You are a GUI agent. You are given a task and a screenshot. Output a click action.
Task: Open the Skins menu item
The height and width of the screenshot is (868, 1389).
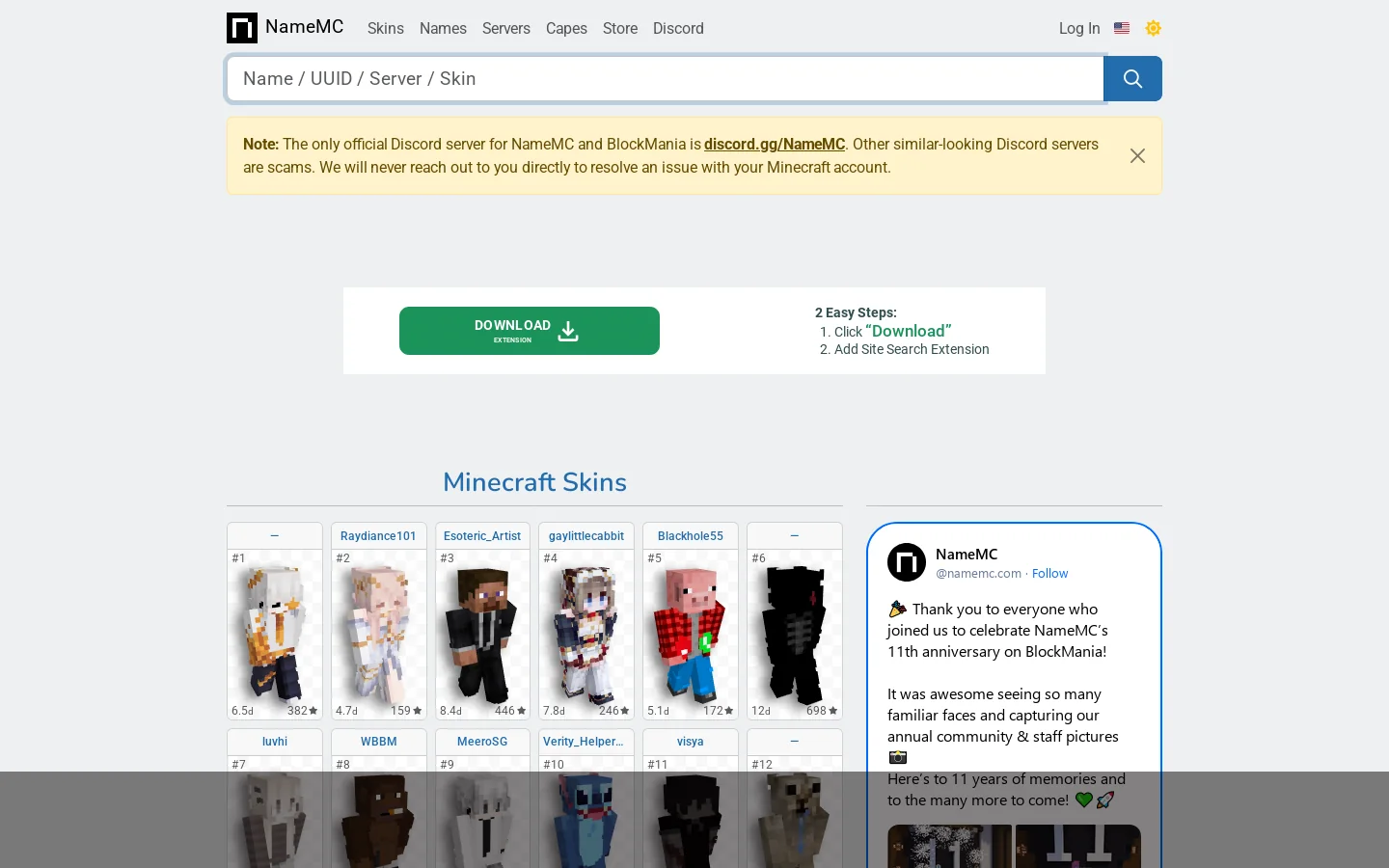click(x=386, y=29)
